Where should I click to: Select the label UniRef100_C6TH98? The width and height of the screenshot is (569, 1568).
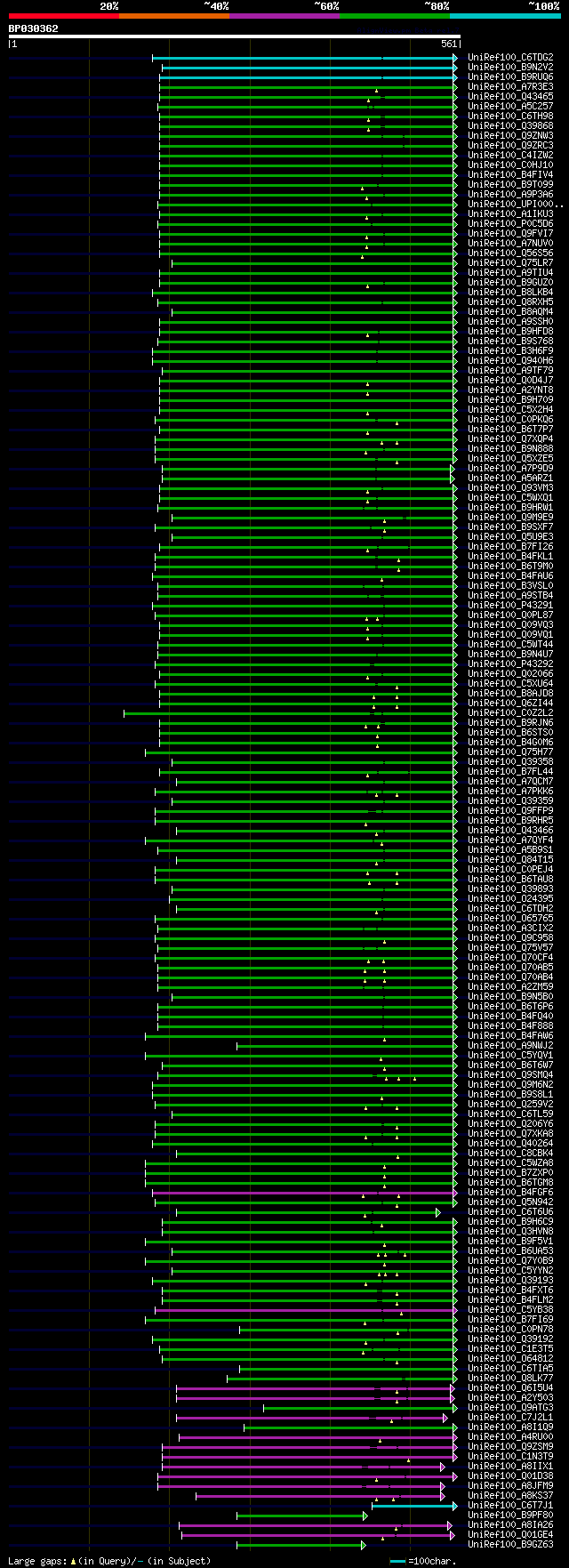coord(510,116)
